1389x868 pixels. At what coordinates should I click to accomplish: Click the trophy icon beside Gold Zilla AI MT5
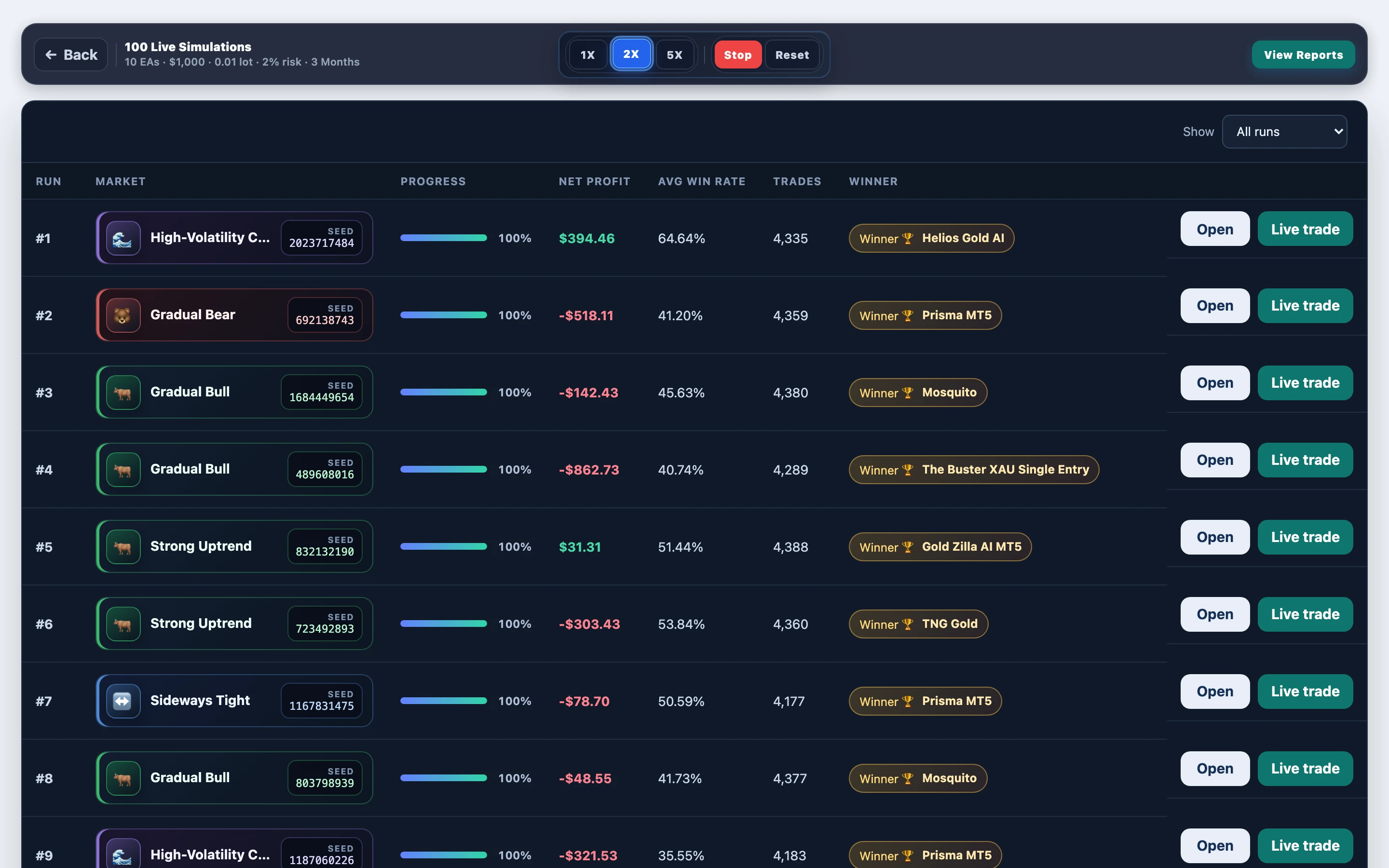(908, 547)
